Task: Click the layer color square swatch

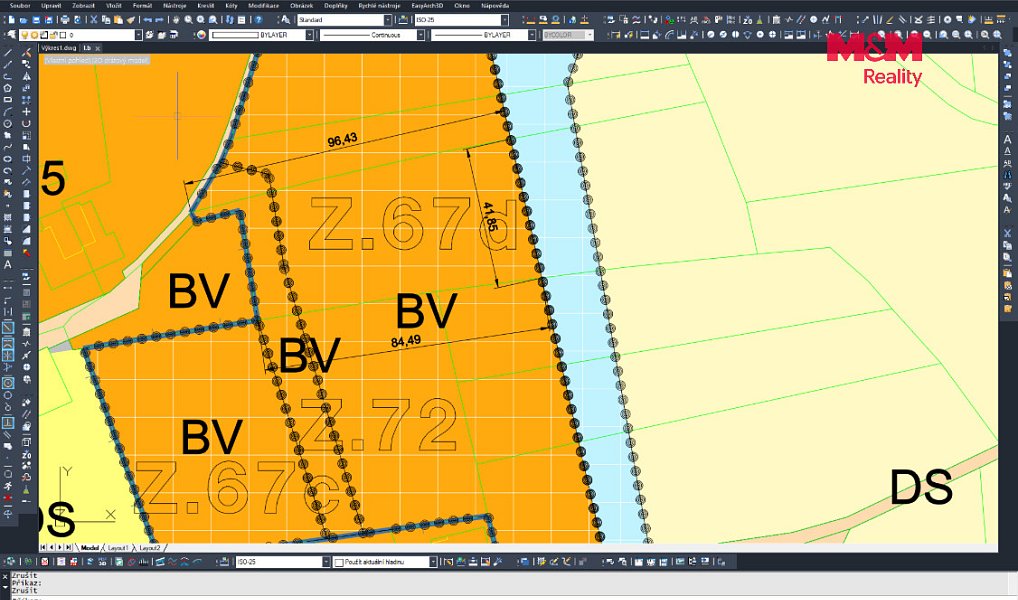Action: click(62, 35)
